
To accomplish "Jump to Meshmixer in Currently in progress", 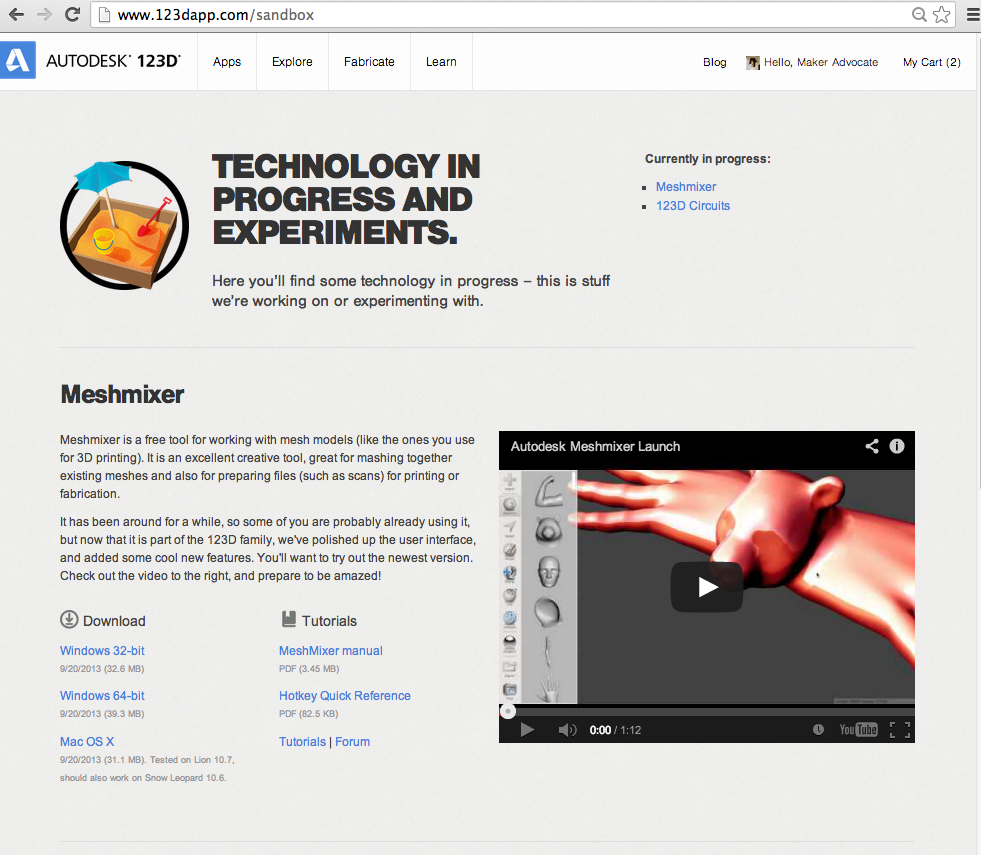I will pos(686,186).
